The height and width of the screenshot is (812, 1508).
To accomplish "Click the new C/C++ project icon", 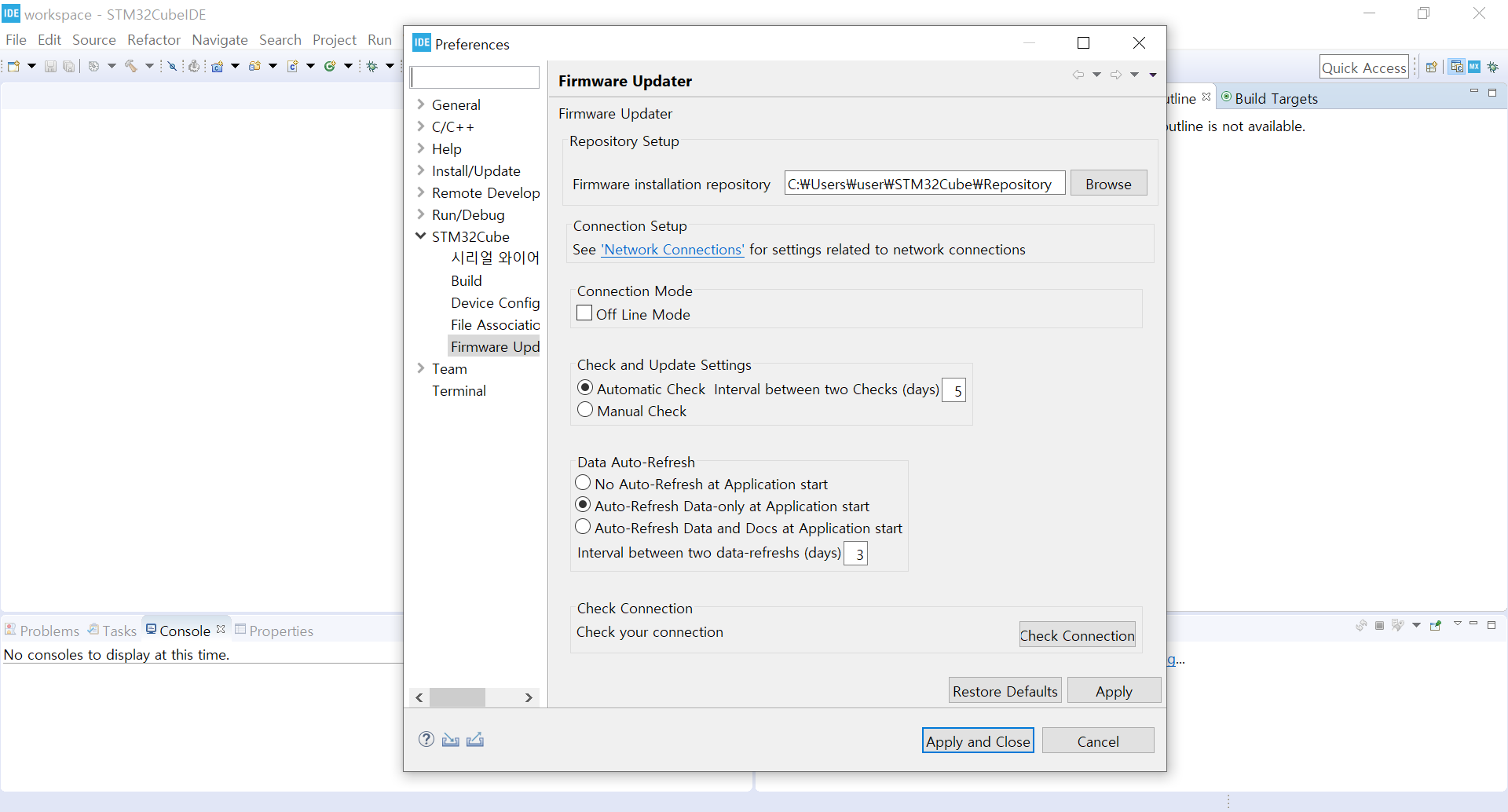I will (x=218, y=66).
